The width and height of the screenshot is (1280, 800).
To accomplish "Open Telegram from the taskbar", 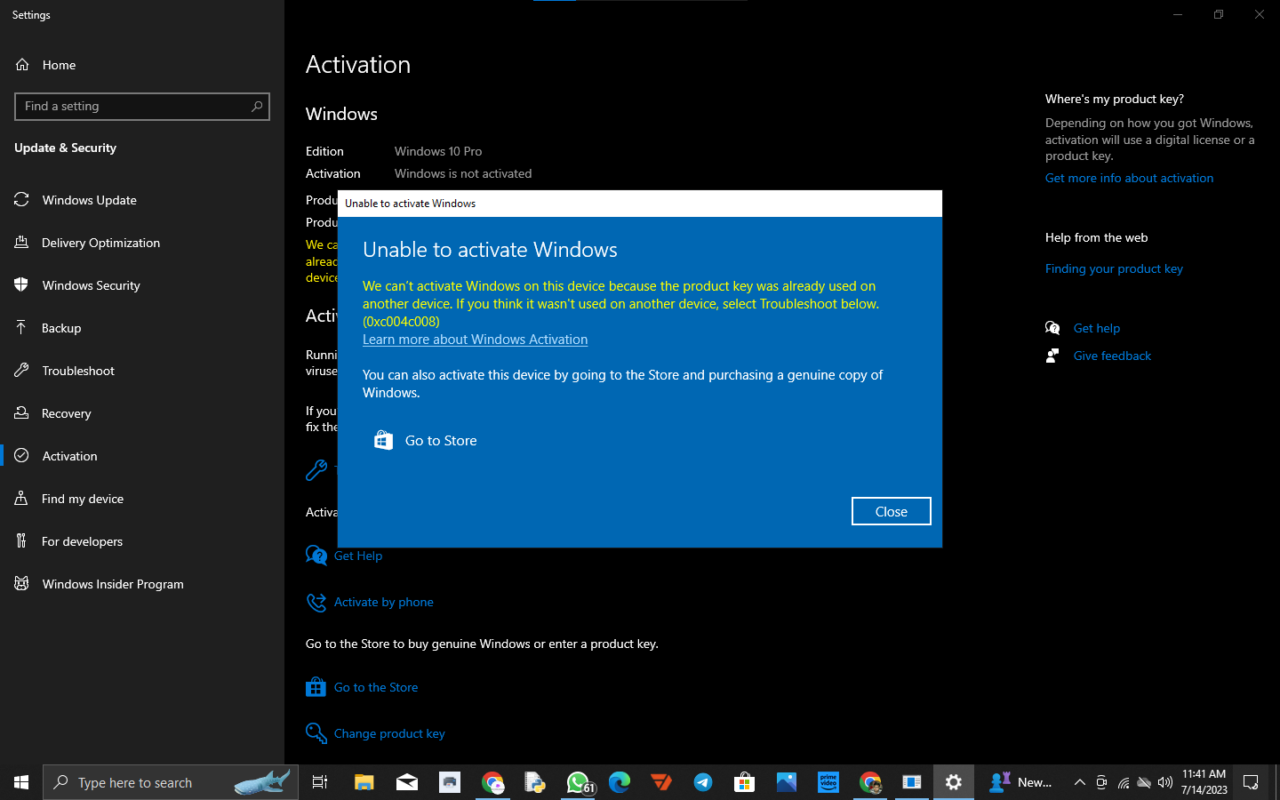I will pyautogui.click(x=703, y=782).
